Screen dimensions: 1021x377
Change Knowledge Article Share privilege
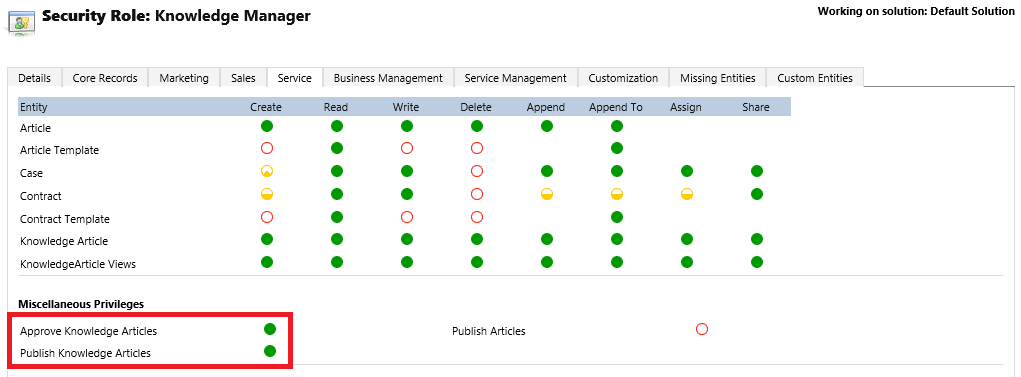click(x=756, y=239)
